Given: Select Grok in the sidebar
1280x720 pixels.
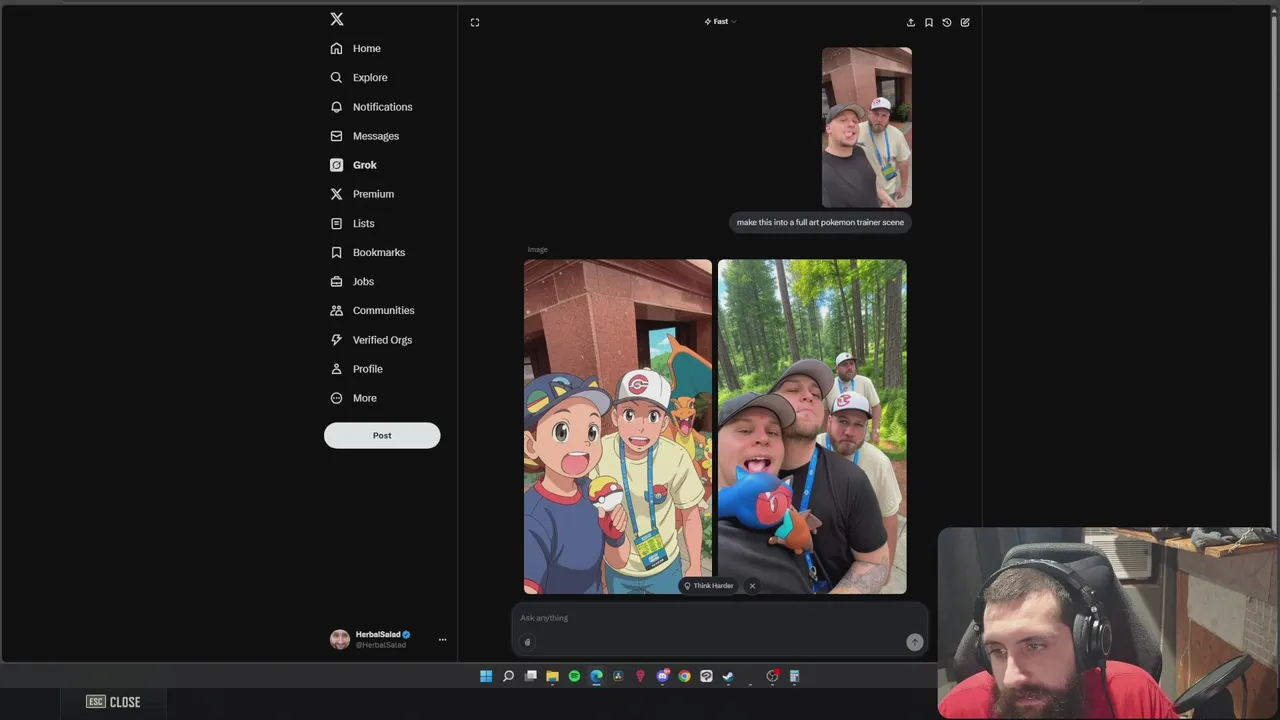Looking at the screenshot, I should click(354, 165).
